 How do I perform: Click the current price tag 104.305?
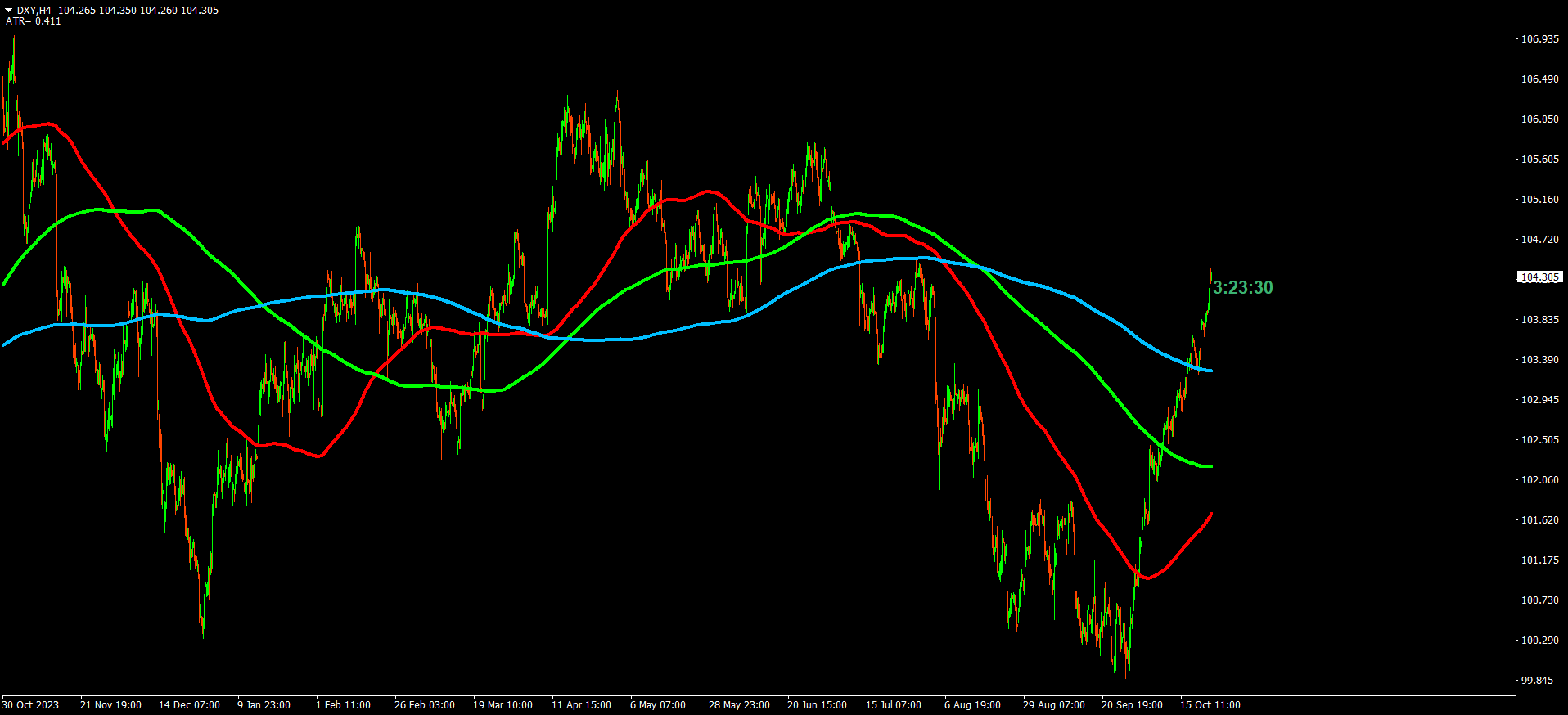click(x=1539, y=277)
